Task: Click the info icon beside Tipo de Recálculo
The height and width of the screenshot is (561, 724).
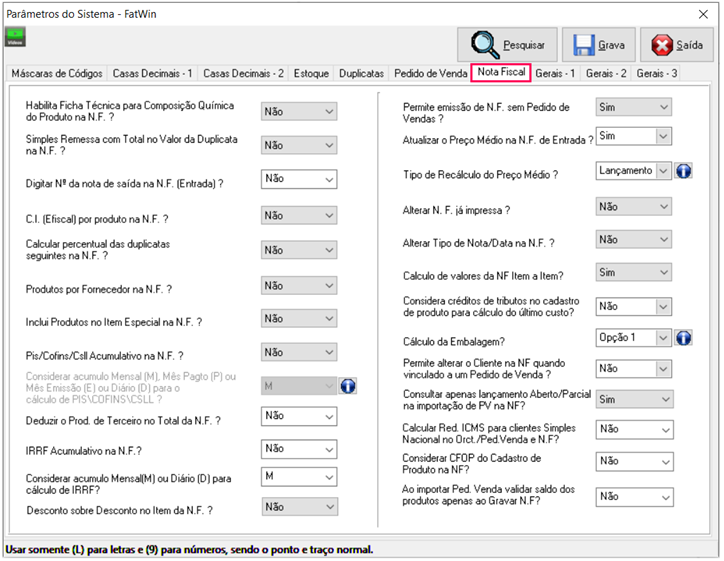Action: coord(684,172)
